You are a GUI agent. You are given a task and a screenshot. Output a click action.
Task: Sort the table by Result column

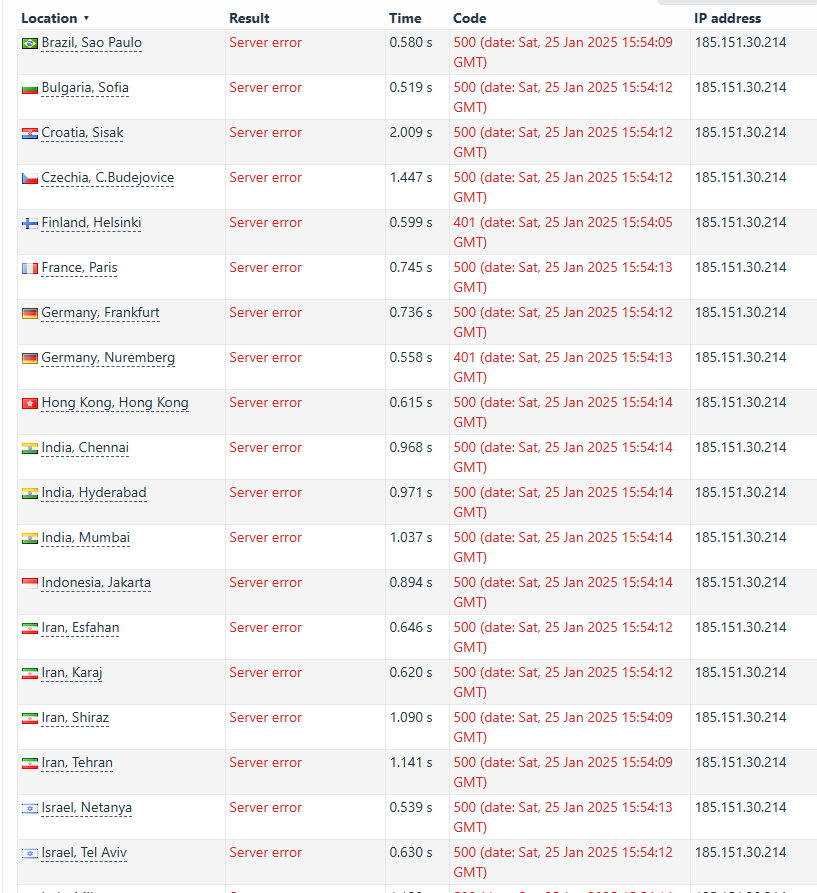[249, 18]
